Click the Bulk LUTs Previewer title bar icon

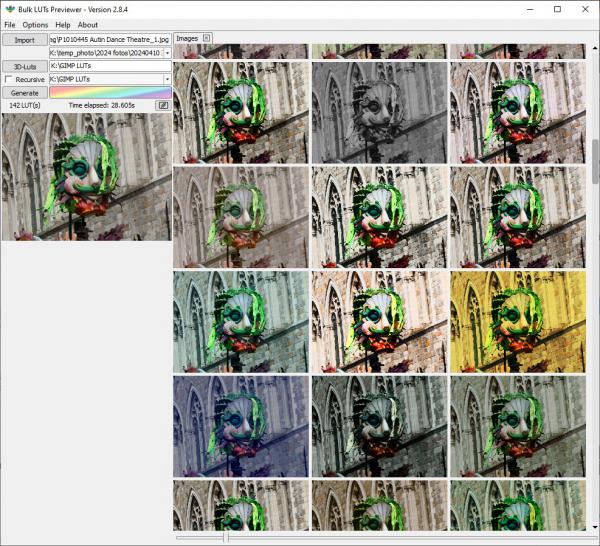click(10, 9)
